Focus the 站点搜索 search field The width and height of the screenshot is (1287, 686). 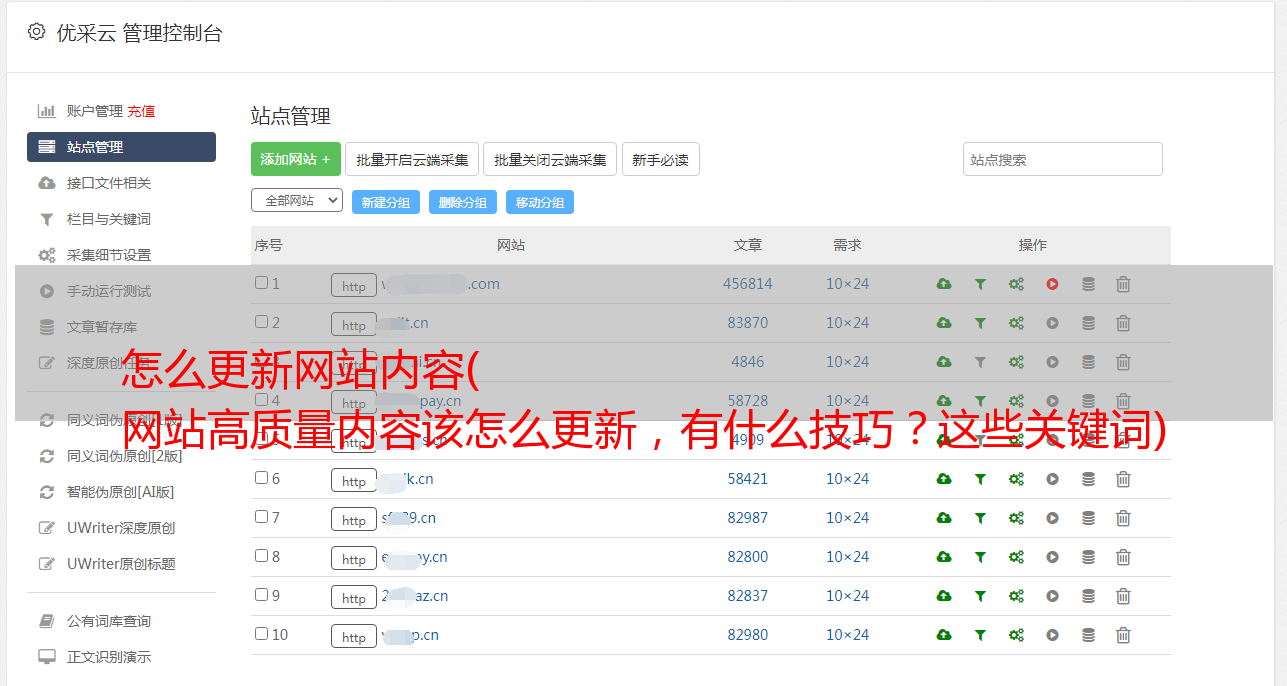(x=1063, y=159)
